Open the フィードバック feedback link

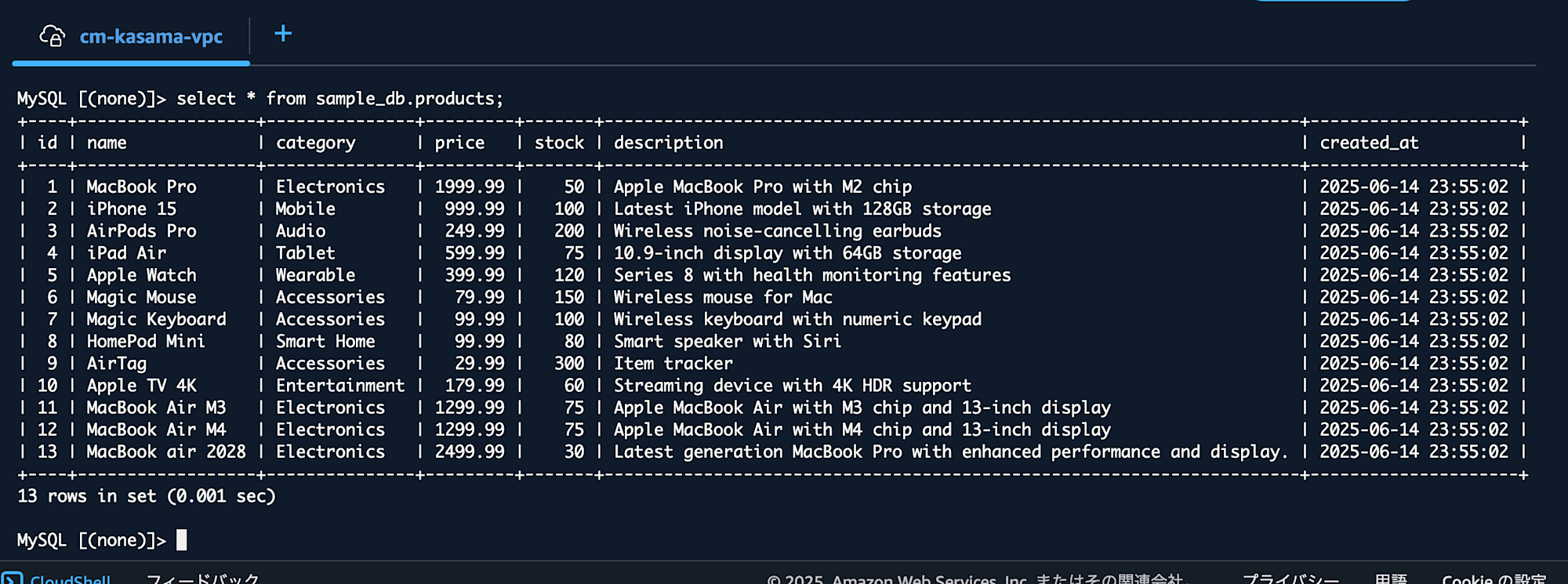pos(202,579)
